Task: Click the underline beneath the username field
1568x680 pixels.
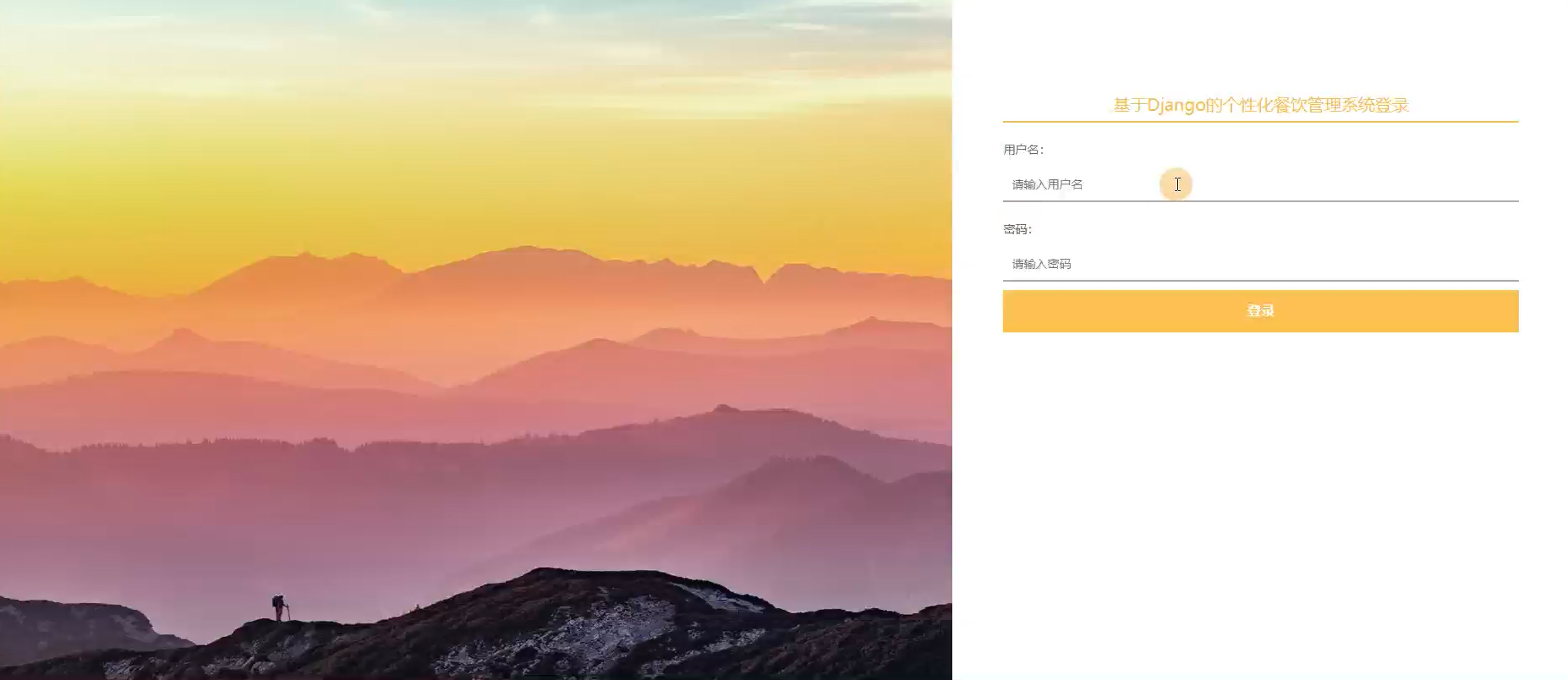Action: click(1260, 201)
